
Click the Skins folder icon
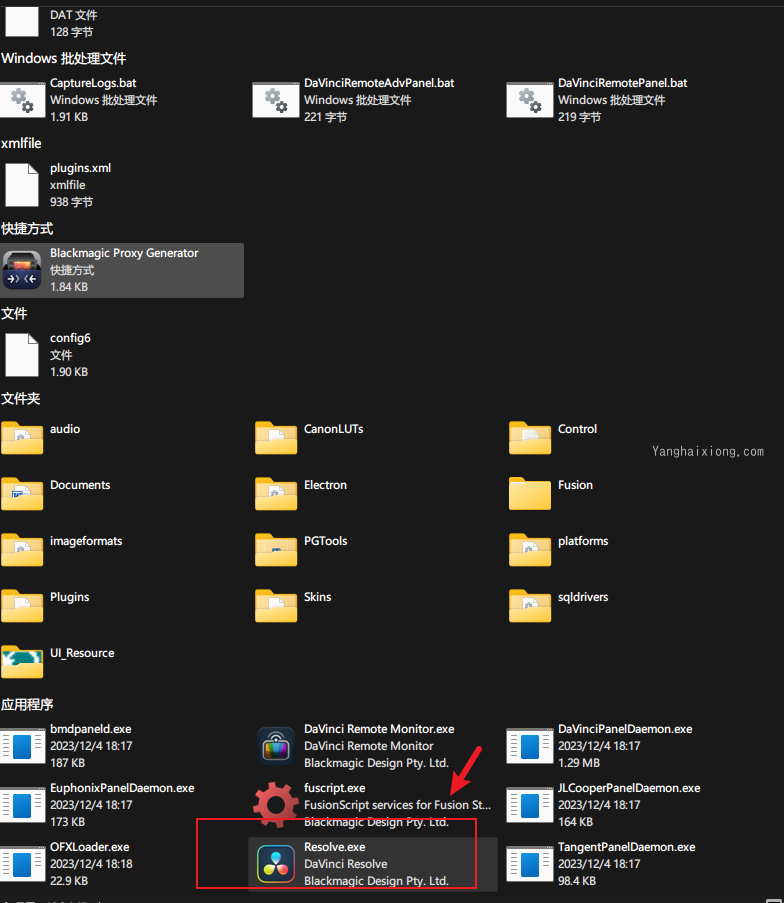[276, 605]
